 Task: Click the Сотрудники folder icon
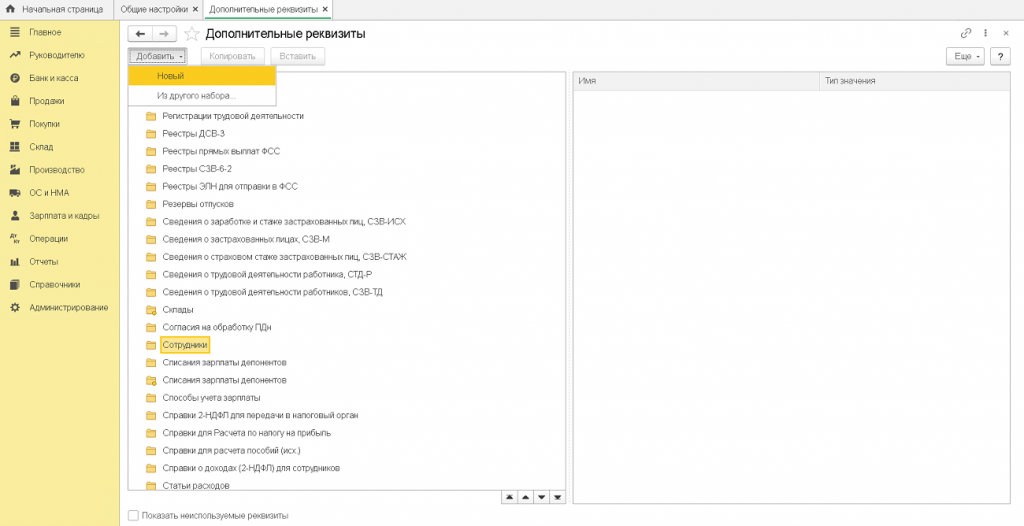click(x=151, y=345)
